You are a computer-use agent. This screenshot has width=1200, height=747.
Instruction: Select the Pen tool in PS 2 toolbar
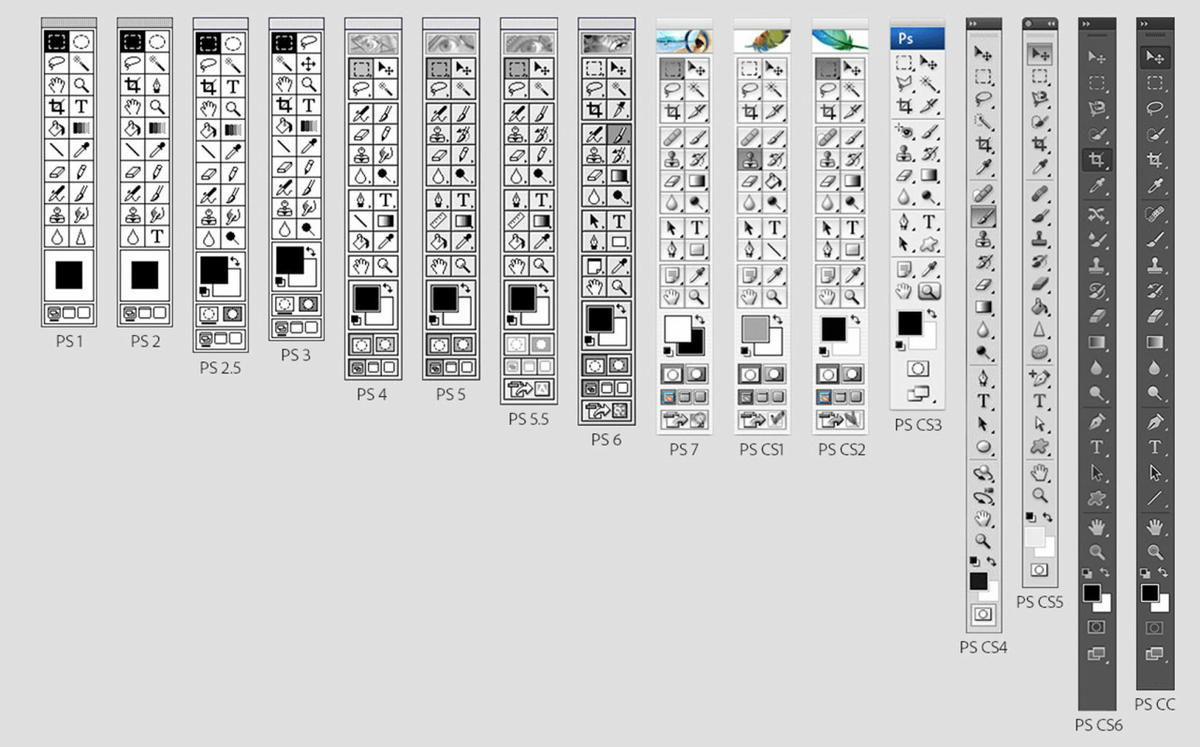158,85
